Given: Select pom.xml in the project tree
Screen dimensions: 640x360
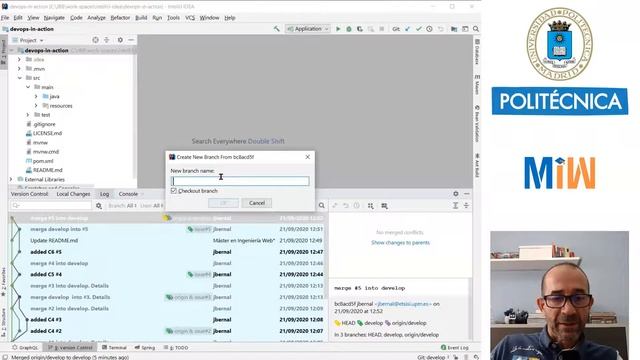Looking at the screenshot, I should point(43,161).
